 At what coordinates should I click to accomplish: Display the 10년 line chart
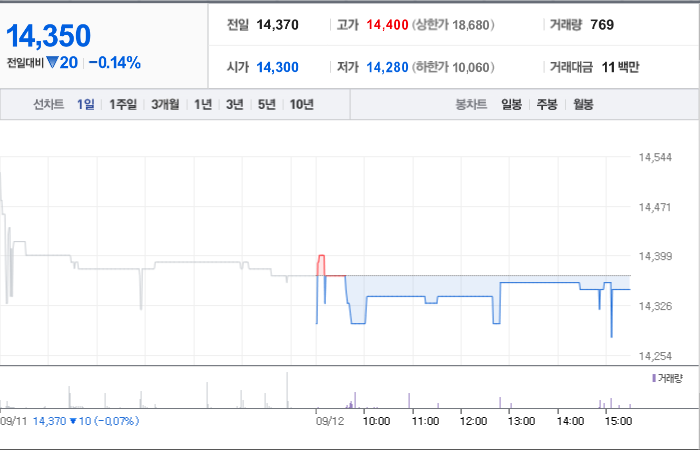302,105
